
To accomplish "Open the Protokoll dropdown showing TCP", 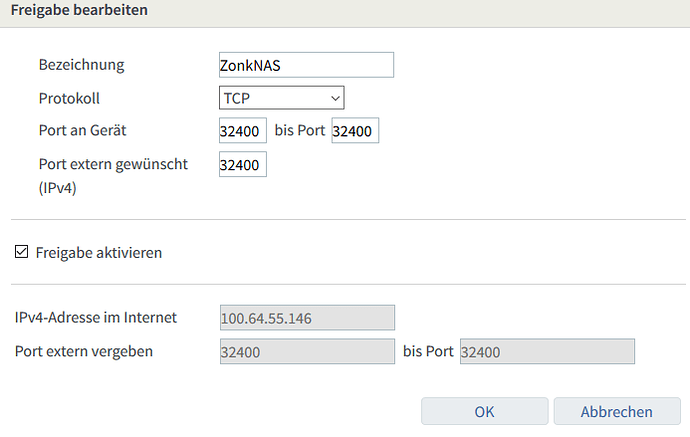I will click(x=281, y=97).
